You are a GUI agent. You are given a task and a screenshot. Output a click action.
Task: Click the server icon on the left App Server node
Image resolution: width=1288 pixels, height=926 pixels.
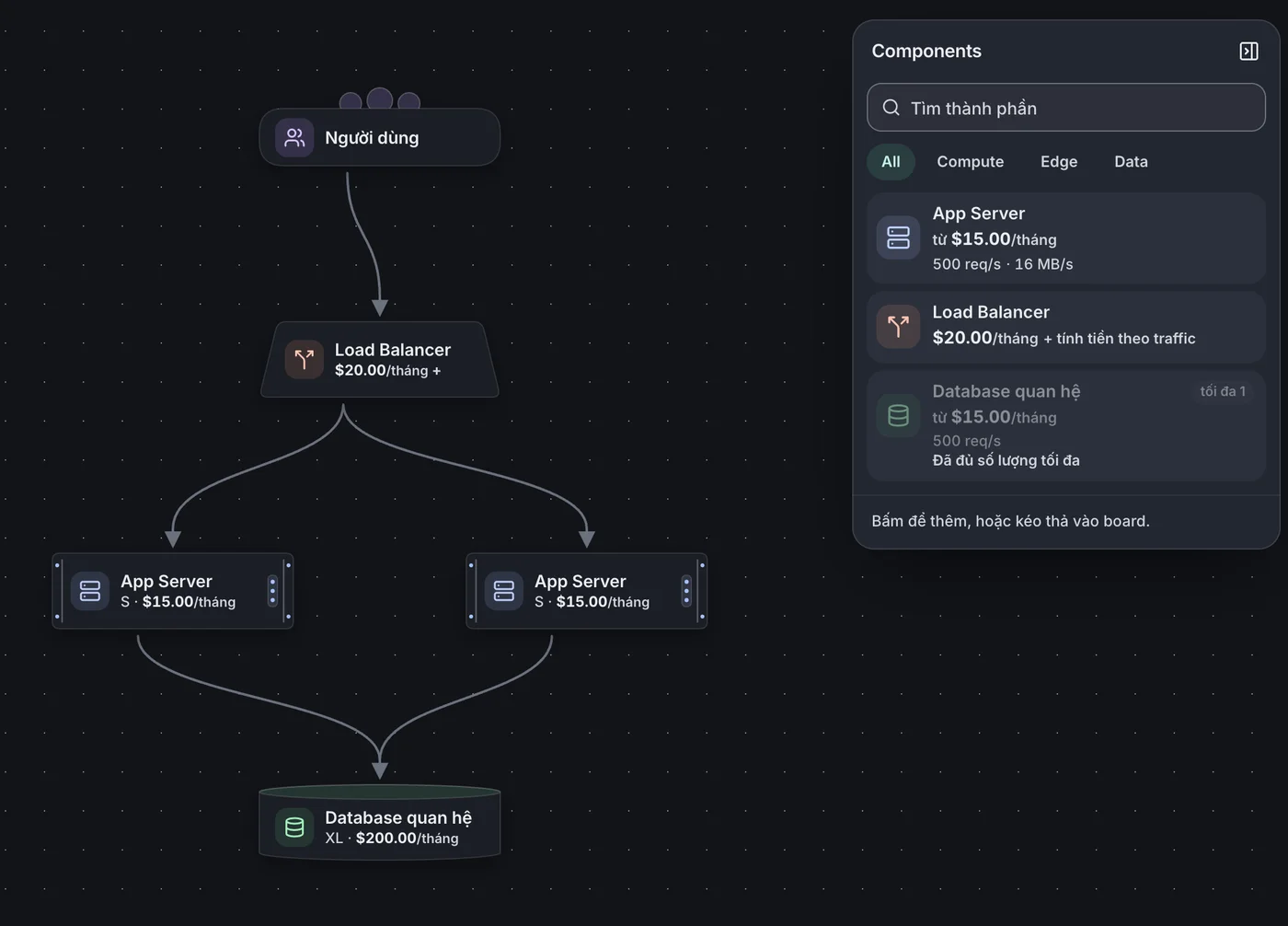click(x=90, y=591)
